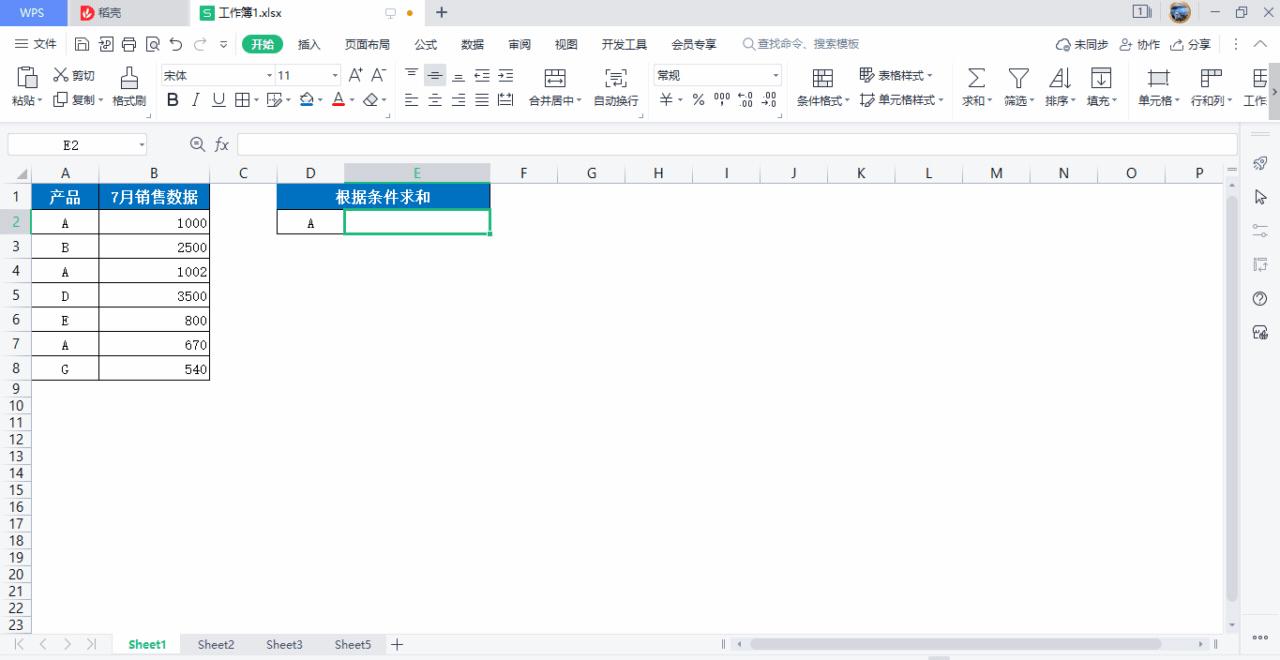Click the Sort (排序) icon
The width and height of the screenshot is (1280, 660).
1059,78
